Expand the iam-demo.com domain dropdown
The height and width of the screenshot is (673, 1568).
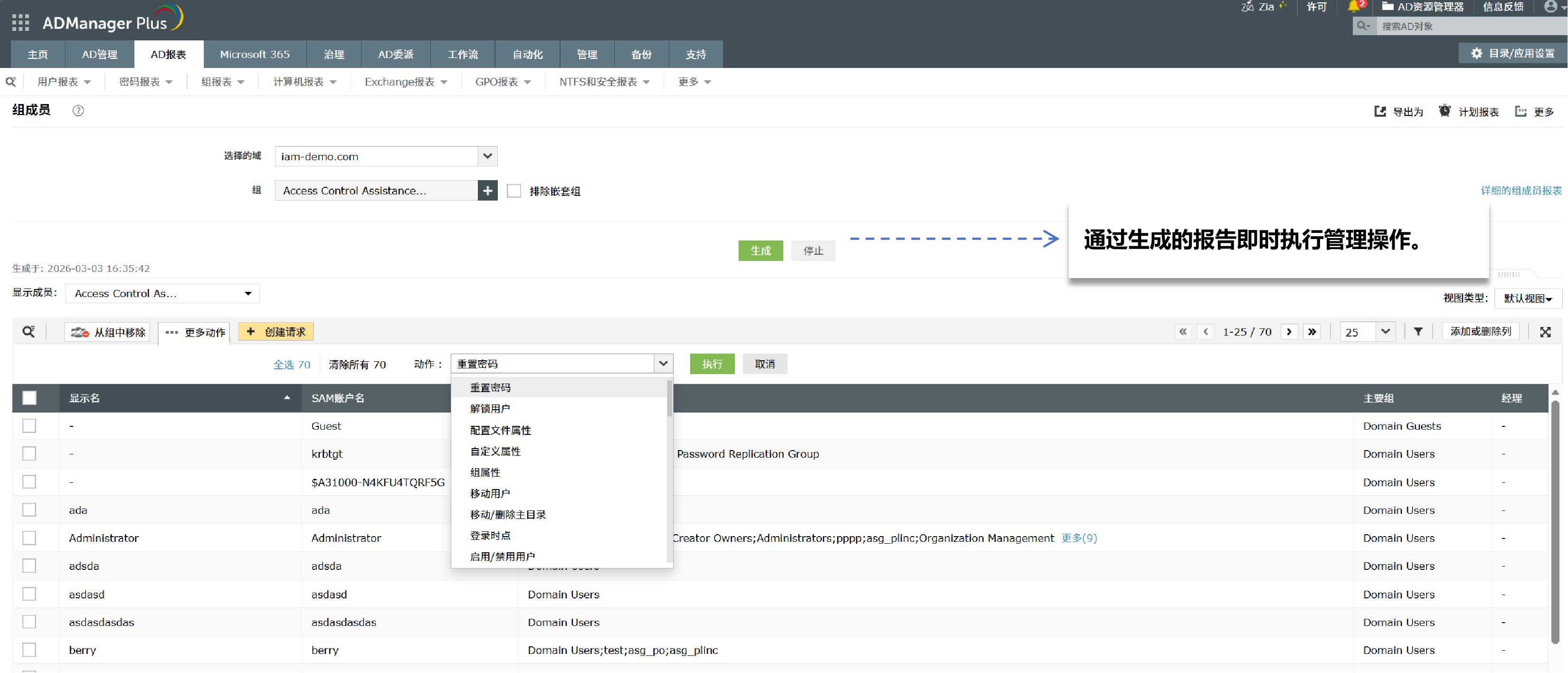pos(487,156)
